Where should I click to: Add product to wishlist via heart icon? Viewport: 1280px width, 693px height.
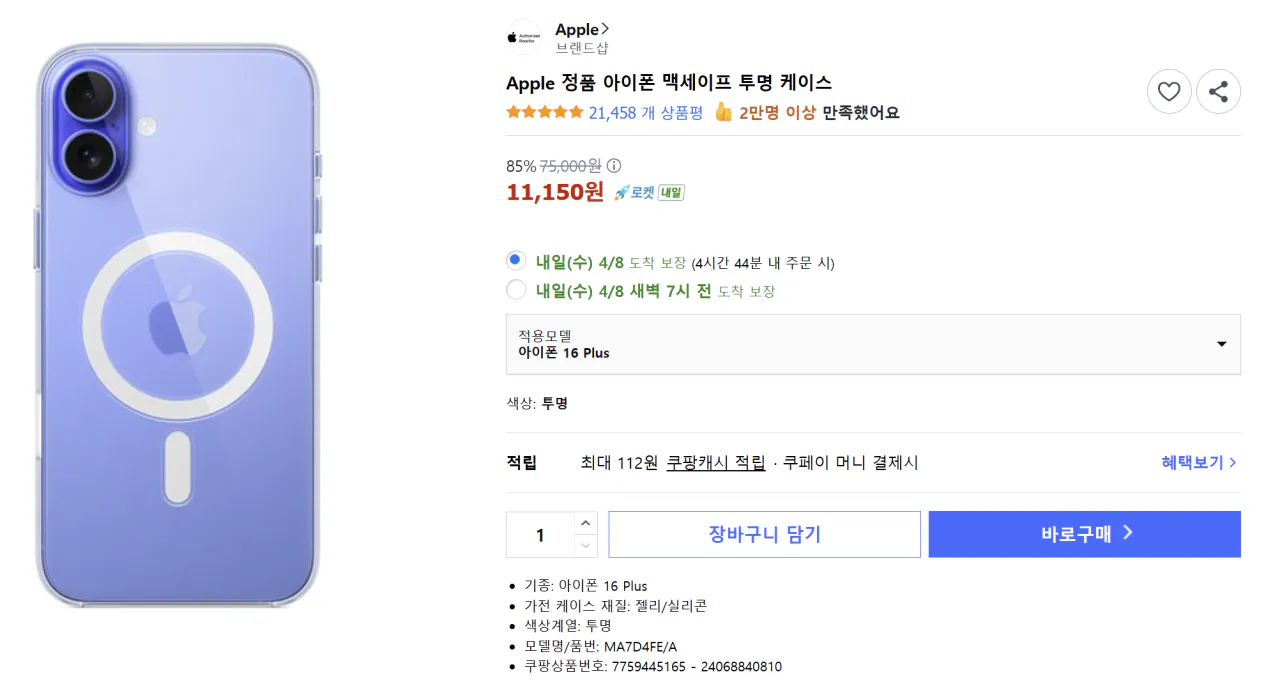pyautogui.click(x=1169, y=91)
